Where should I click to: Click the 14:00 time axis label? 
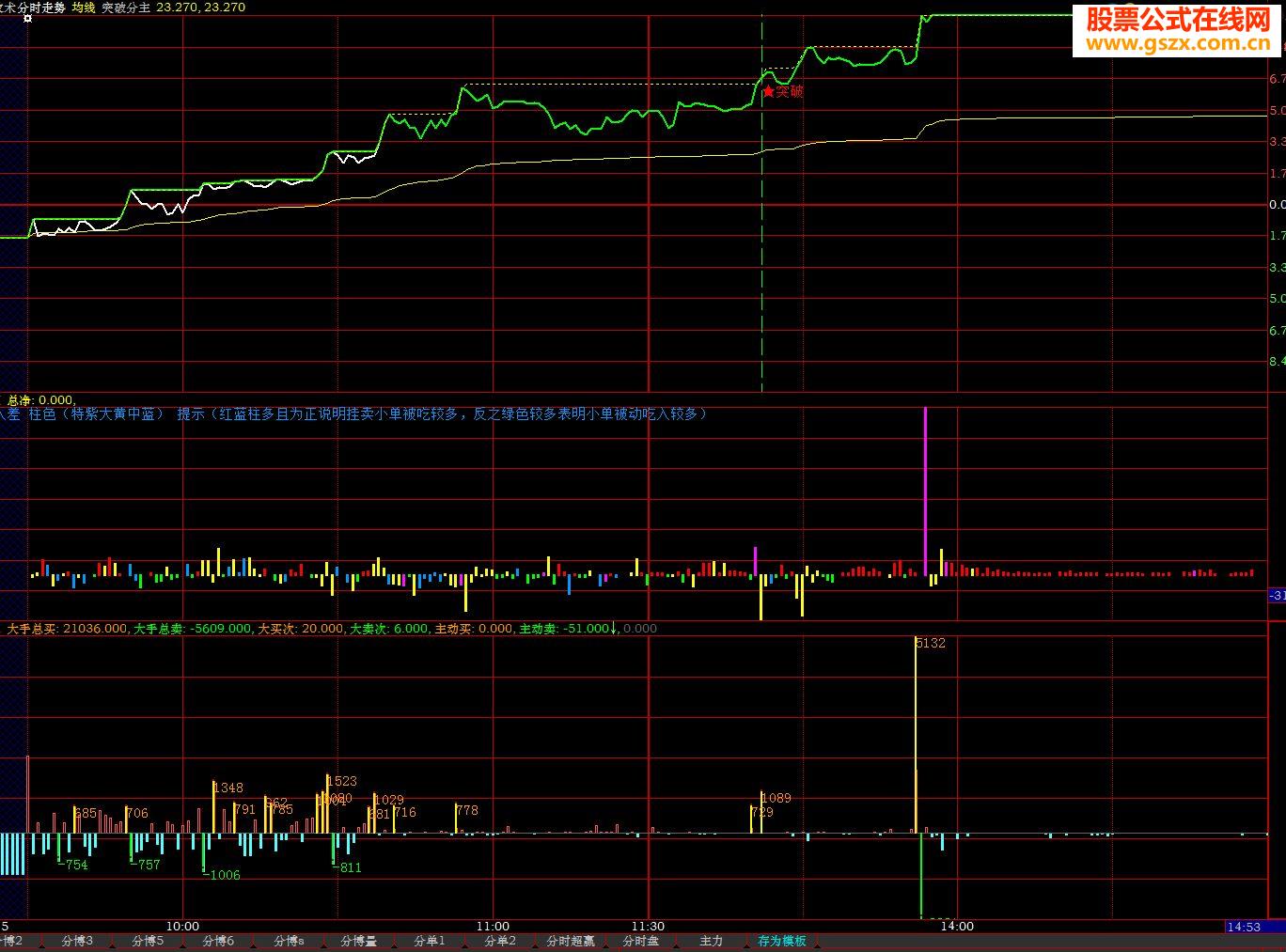click(x=957, y=927)
